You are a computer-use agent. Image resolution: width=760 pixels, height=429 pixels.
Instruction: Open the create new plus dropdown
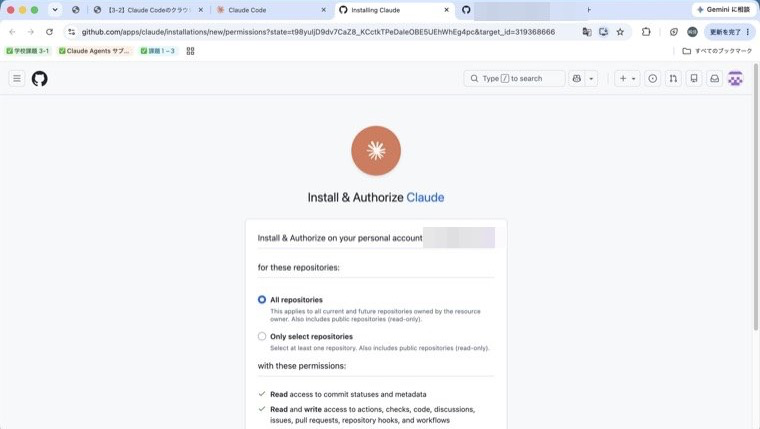(x=627, y=79)
